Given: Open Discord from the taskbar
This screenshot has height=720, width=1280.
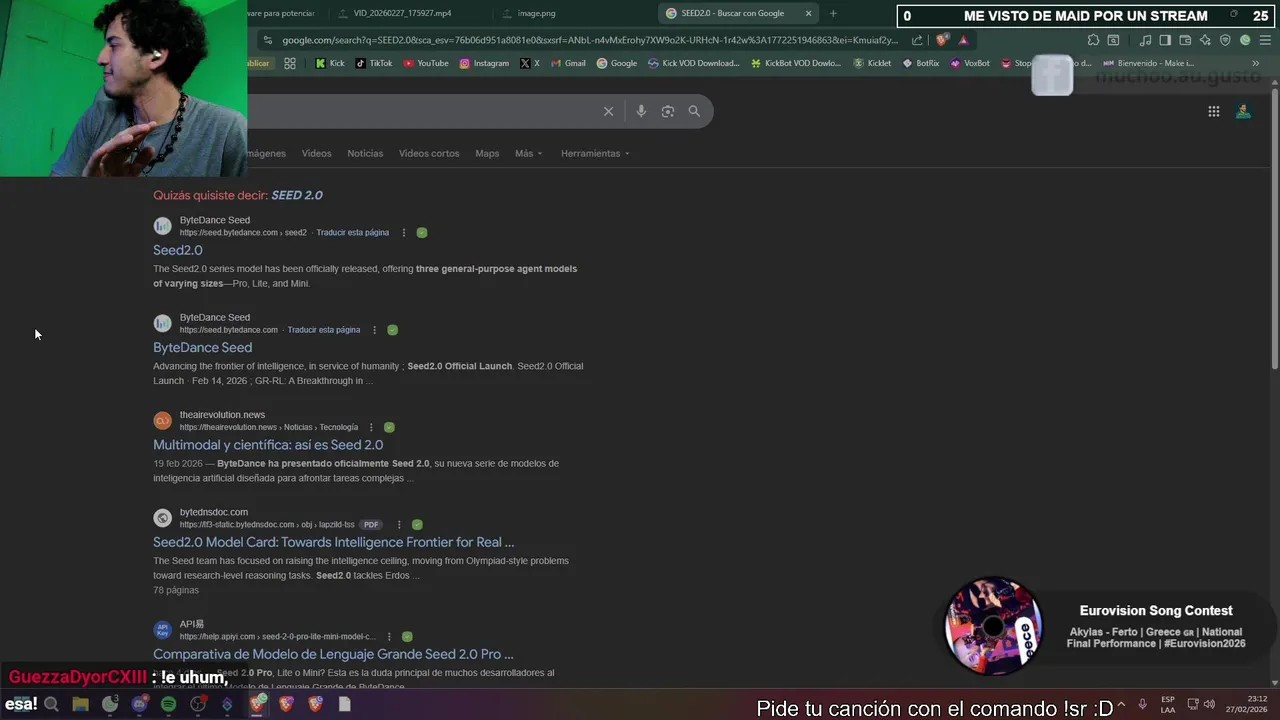Looking at the screenshot, I should point(139,704).
